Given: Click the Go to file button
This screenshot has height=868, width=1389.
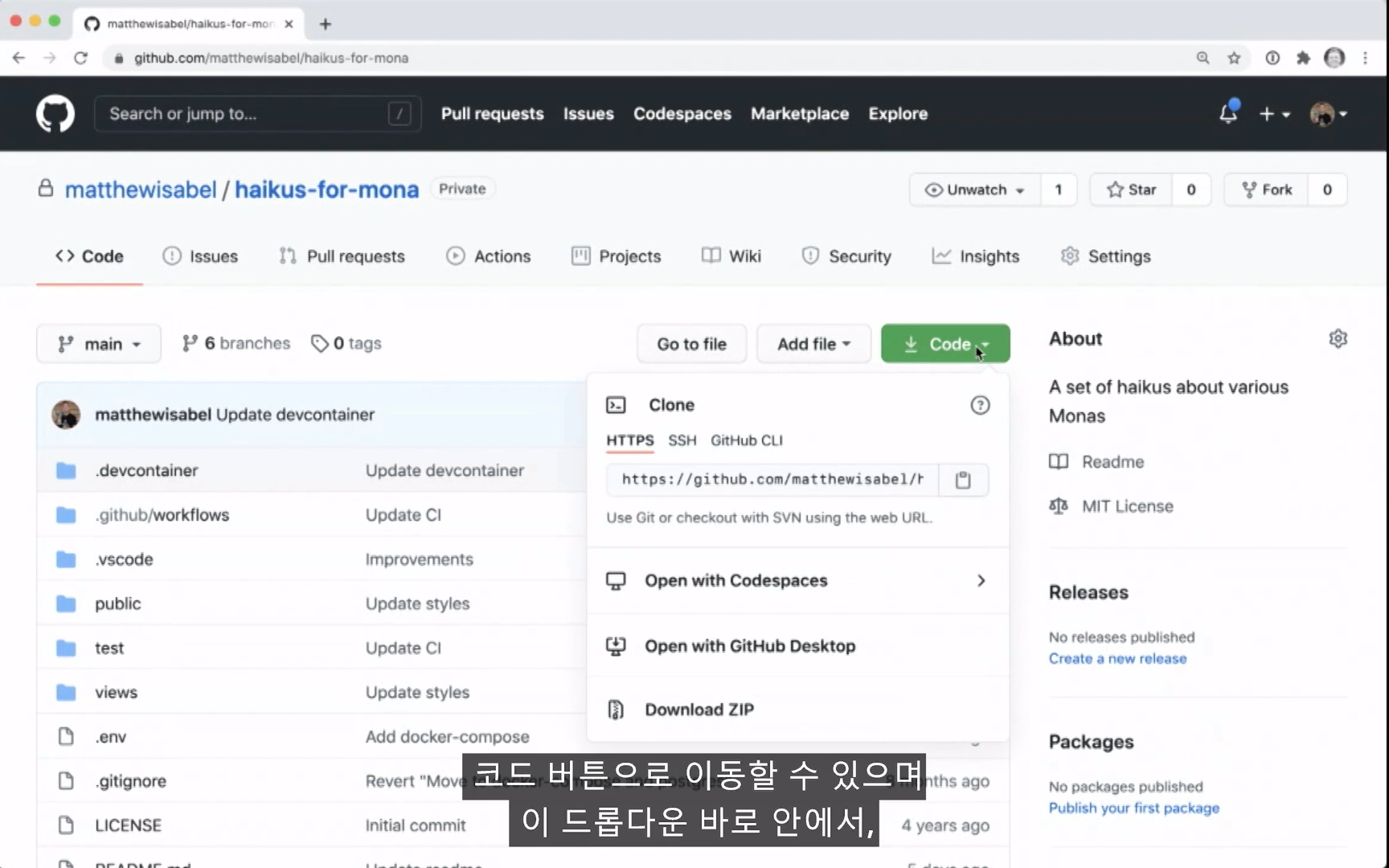Looking at the screenshot, I should [x=691, y=344].
